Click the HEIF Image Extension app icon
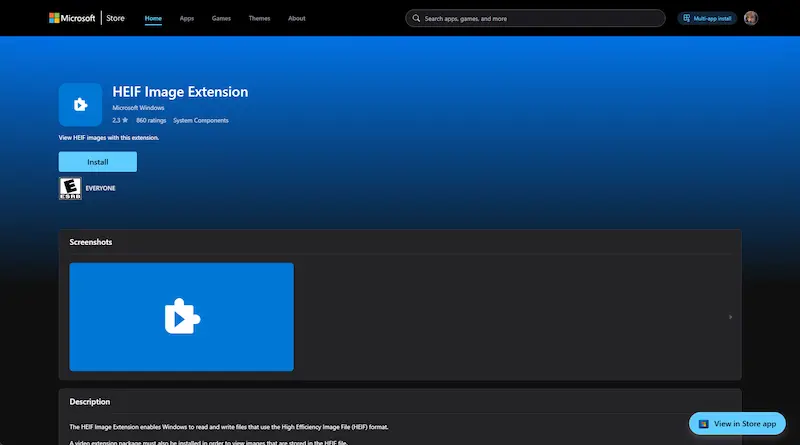This screenshot has width=800, height=445. [81, 105]
